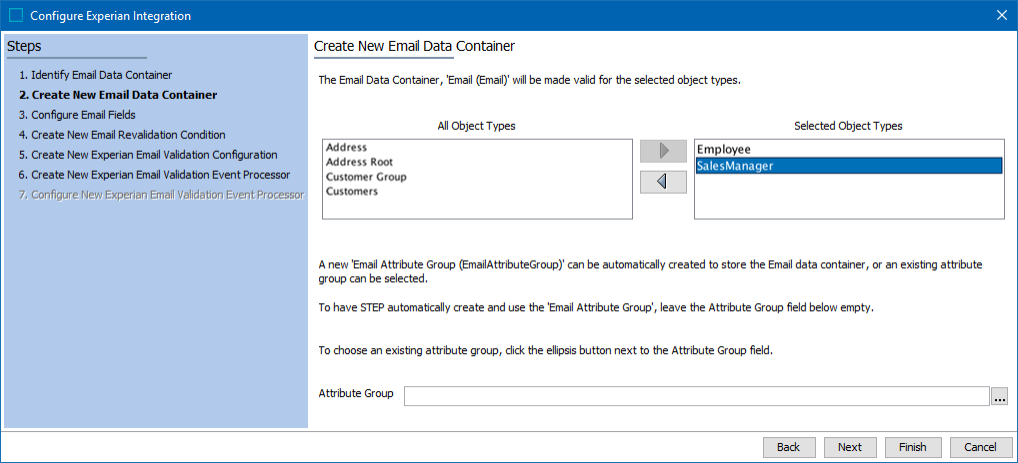The image size is (1018, 463).
Task: Open step Create New Experian Email Validation Configuration
Action: click(x=148, y=155)
